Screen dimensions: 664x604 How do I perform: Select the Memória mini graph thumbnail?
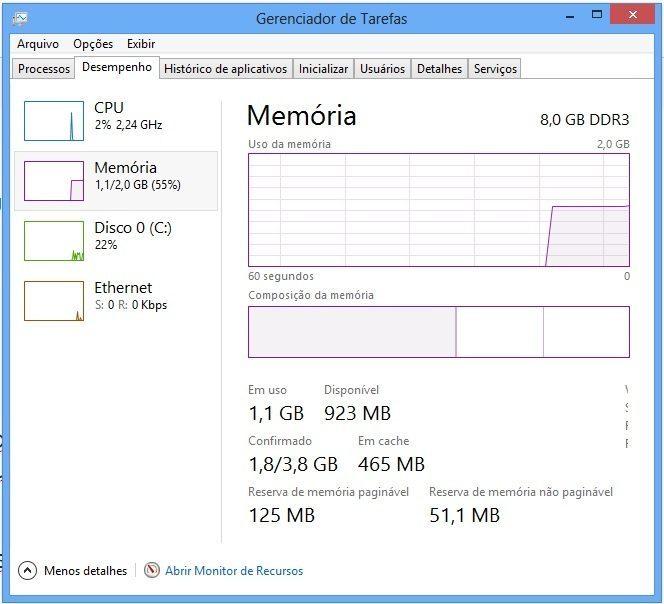[x=53, y=181]
